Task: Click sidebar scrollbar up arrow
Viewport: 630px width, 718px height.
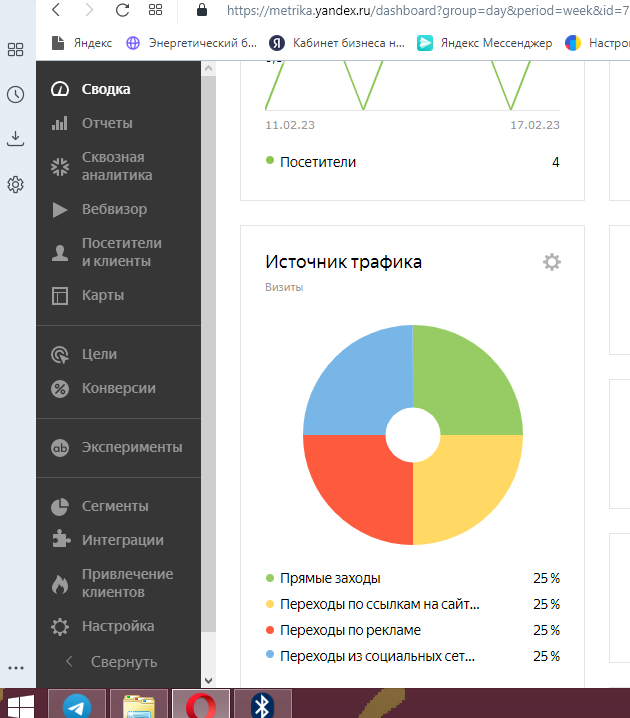Action: click(208, 69)
